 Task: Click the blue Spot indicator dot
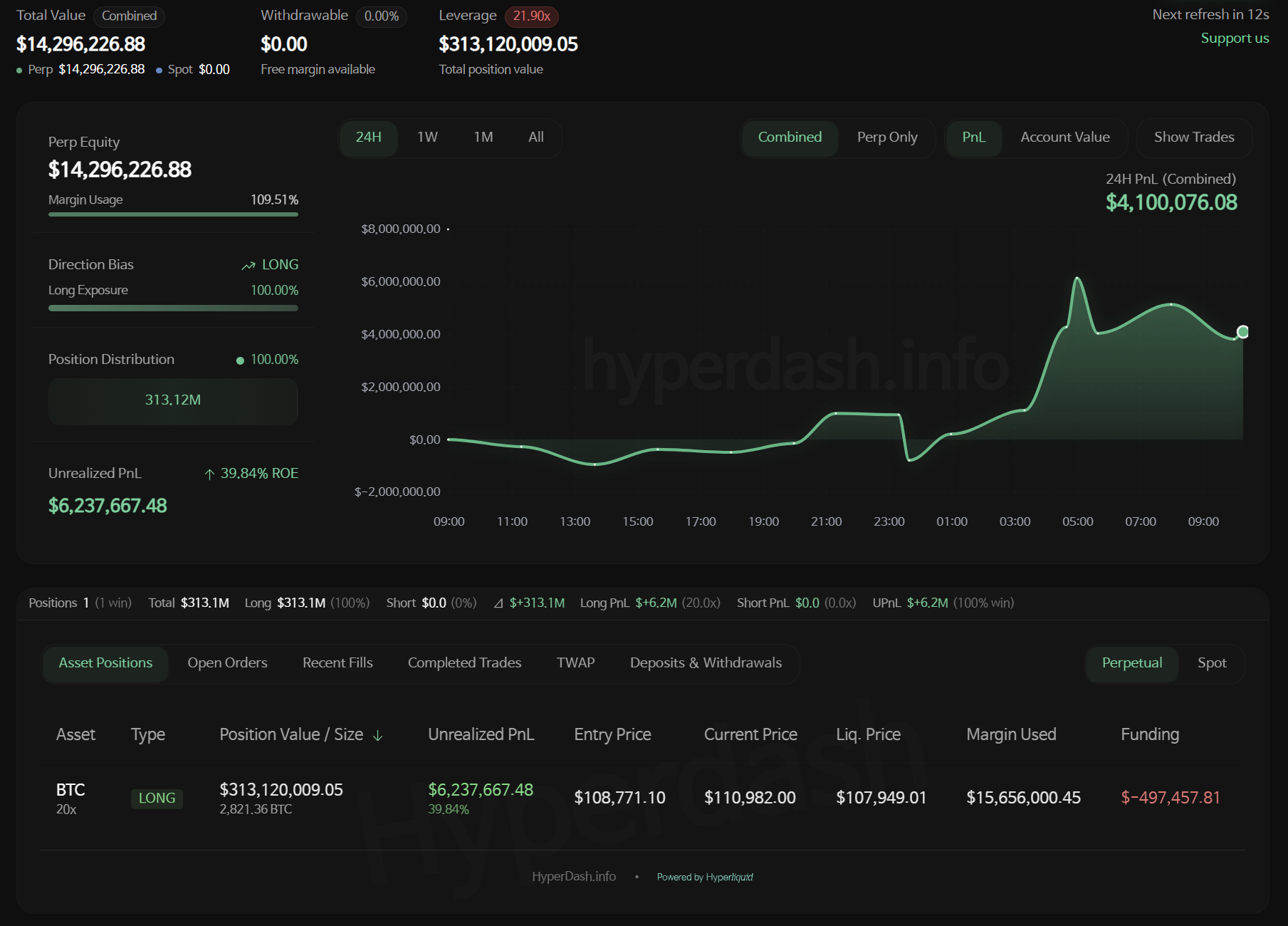tap(159, 71)
